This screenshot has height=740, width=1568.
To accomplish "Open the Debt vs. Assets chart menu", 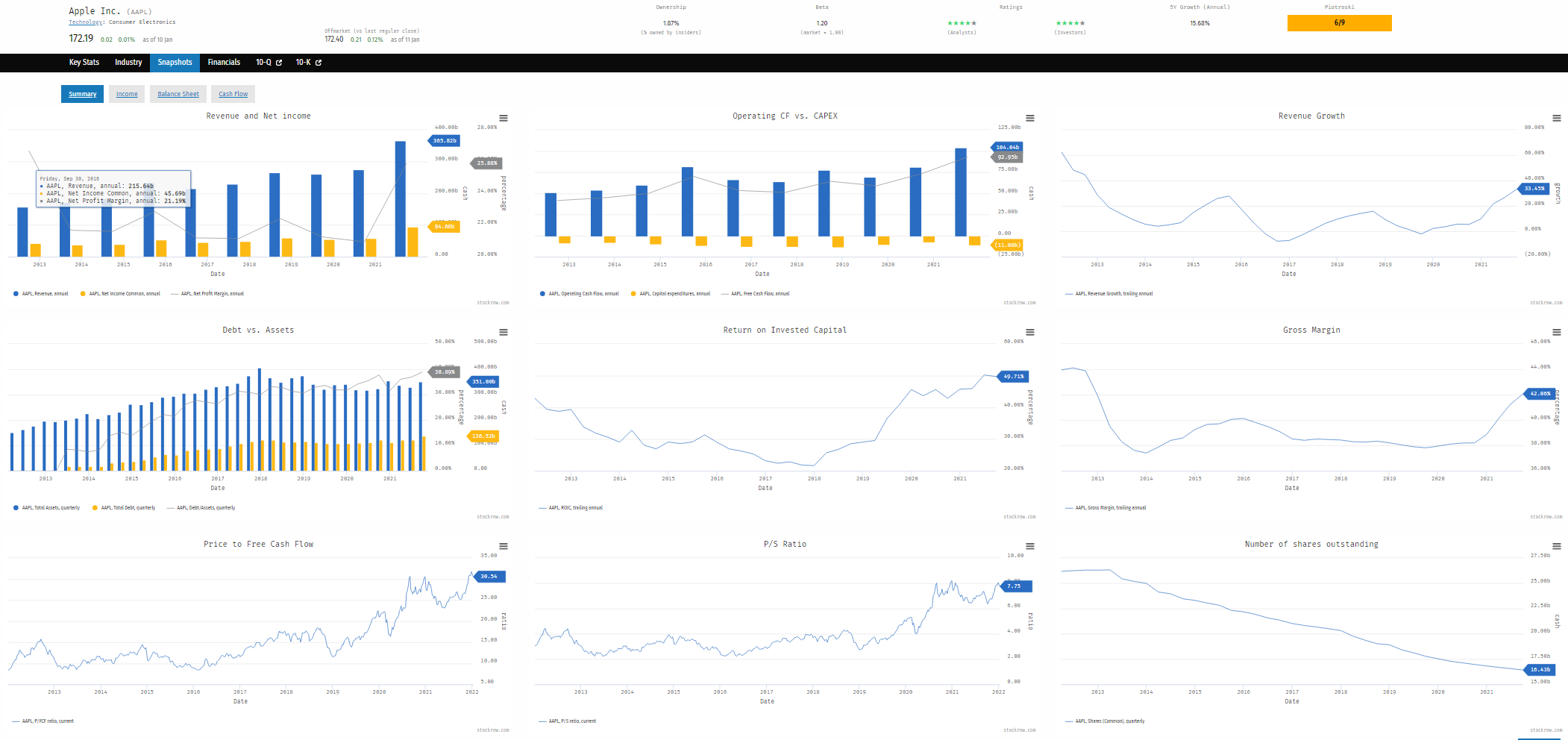I will pyautogui.click(x=504, y=333).
